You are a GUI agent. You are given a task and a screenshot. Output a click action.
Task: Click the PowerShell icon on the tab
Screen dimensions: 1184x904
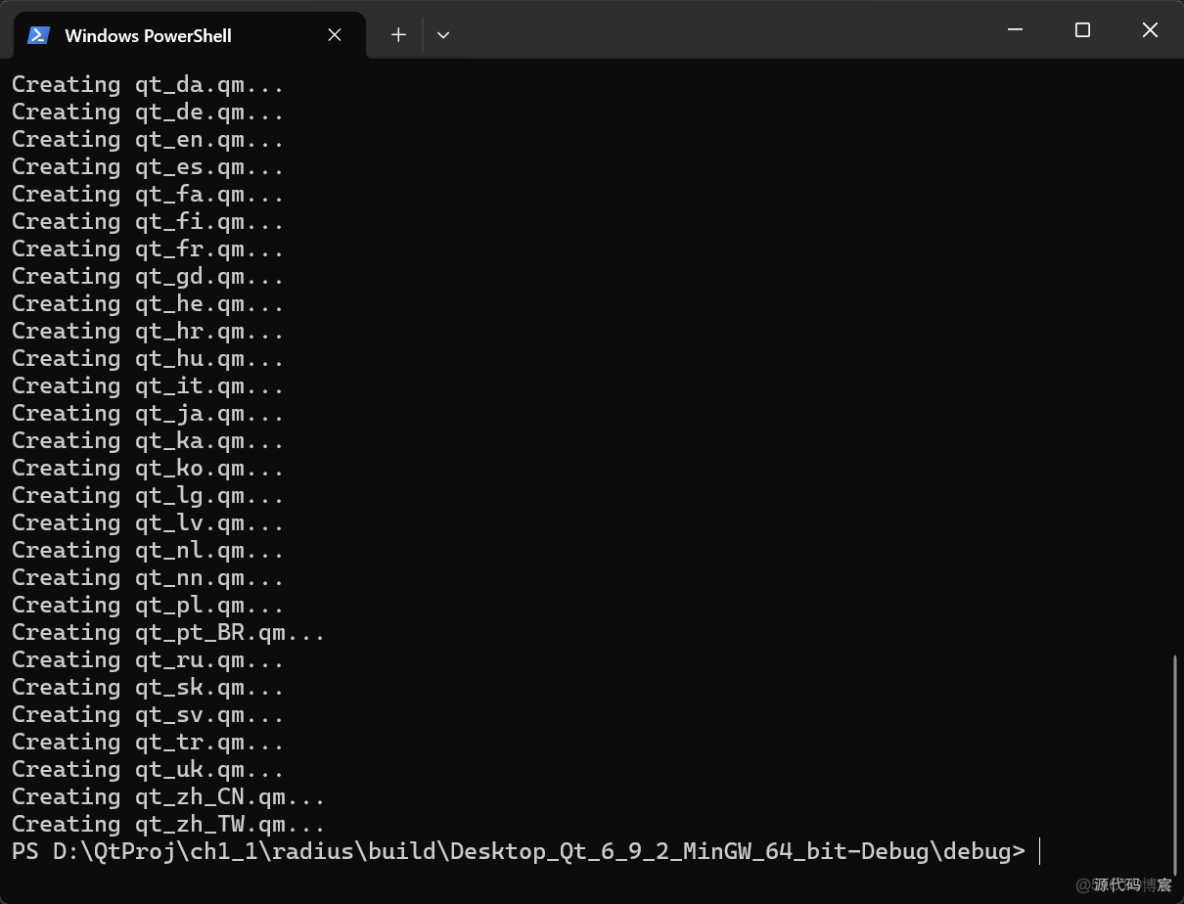[38, 34]
